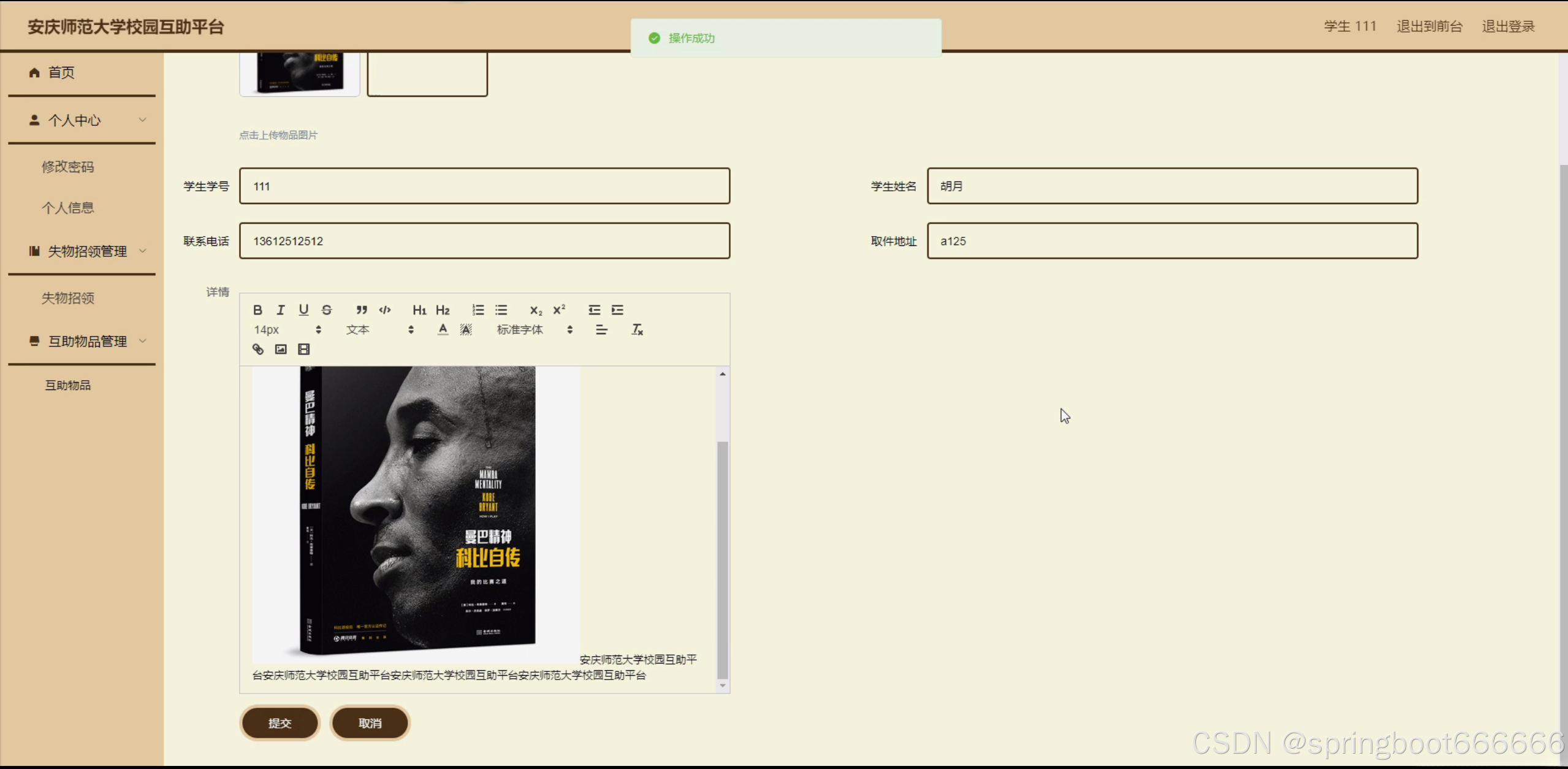
Task: Click the 取件地址 input field
Action: tap(1171, 241)
